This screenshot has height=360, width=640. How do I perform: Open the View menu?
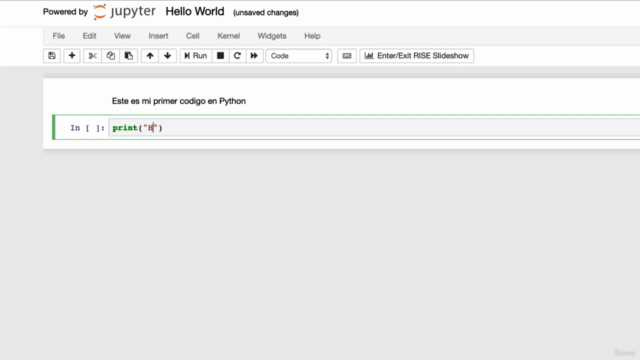point(122,36)
